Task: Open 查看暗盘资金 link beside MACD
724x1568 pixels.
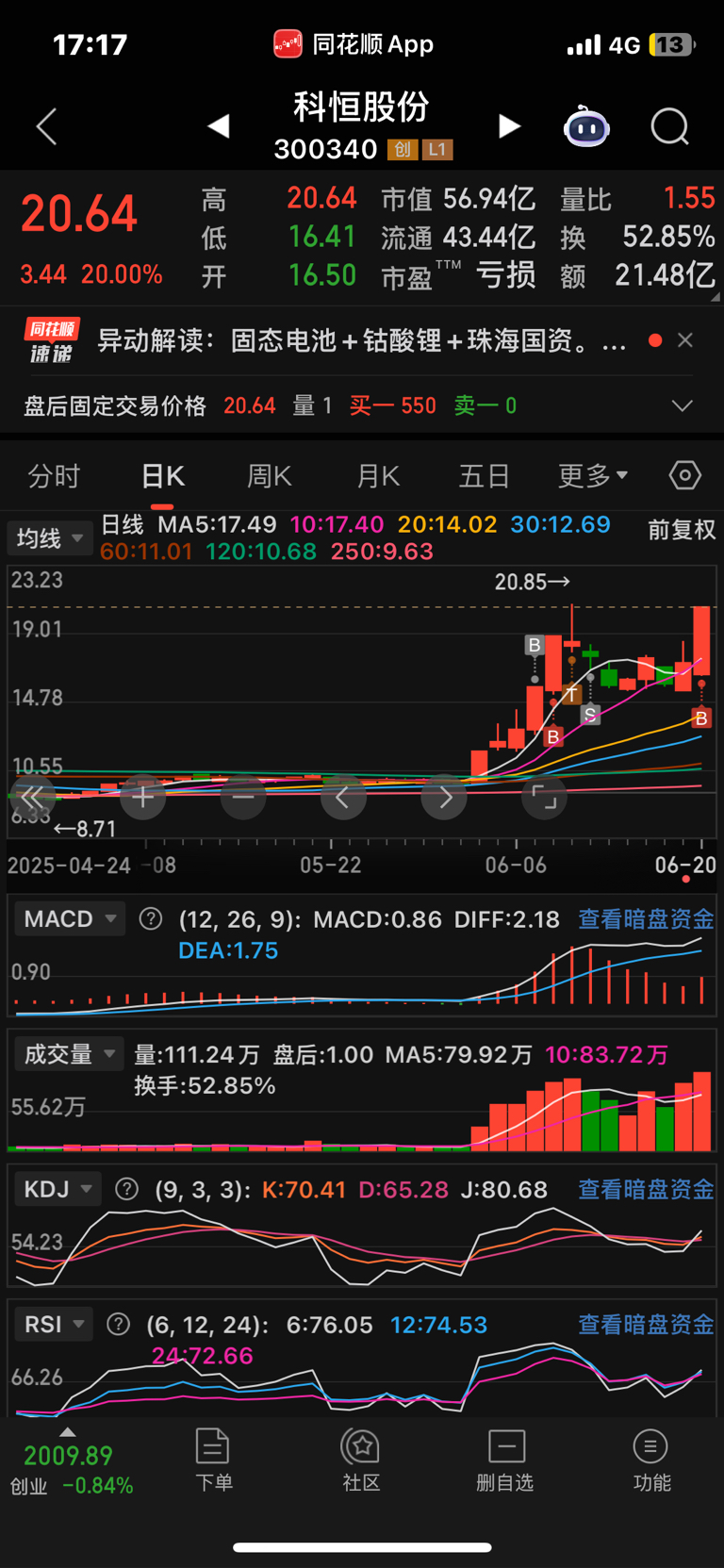Action: [x=646, y=918]
